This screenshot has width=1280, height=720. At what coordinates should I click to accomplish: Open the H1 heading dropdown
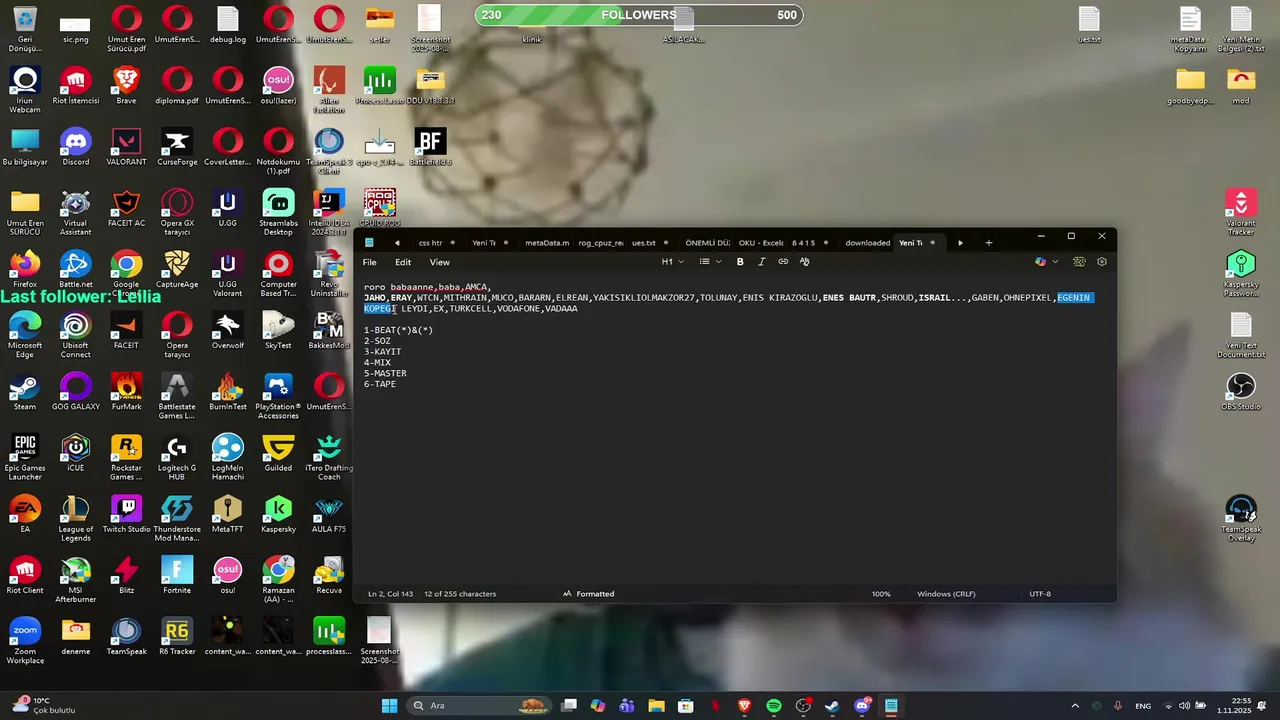pyautogui.click(x=672, y=262)
